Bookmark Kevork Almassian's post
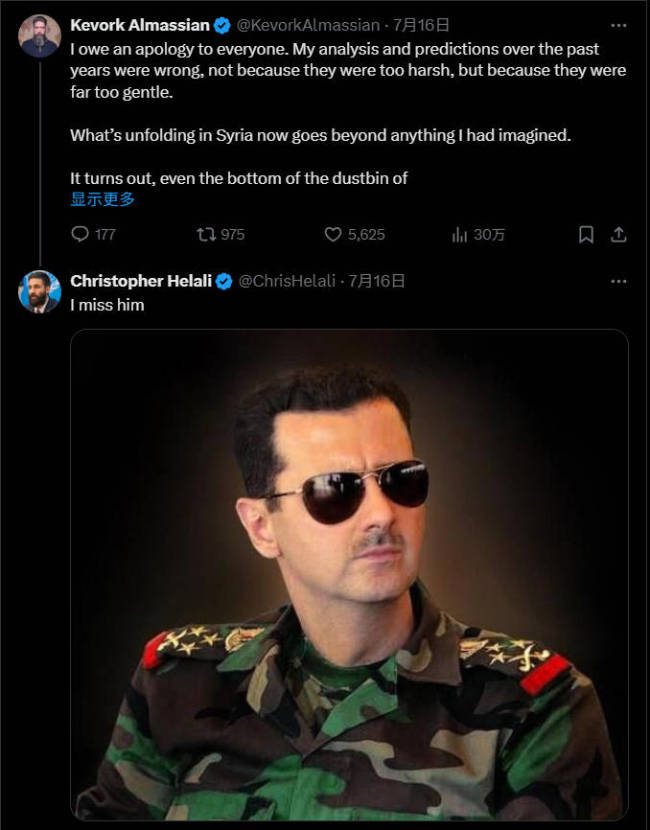This screenshot has height=830, width=650. (x=586, y=234)
